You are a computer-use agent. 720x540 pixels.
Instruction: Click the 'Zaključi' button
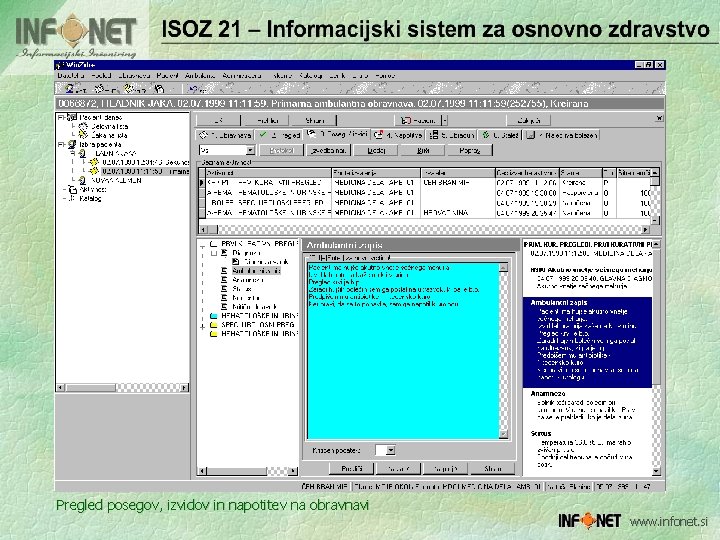click(529, 120)
